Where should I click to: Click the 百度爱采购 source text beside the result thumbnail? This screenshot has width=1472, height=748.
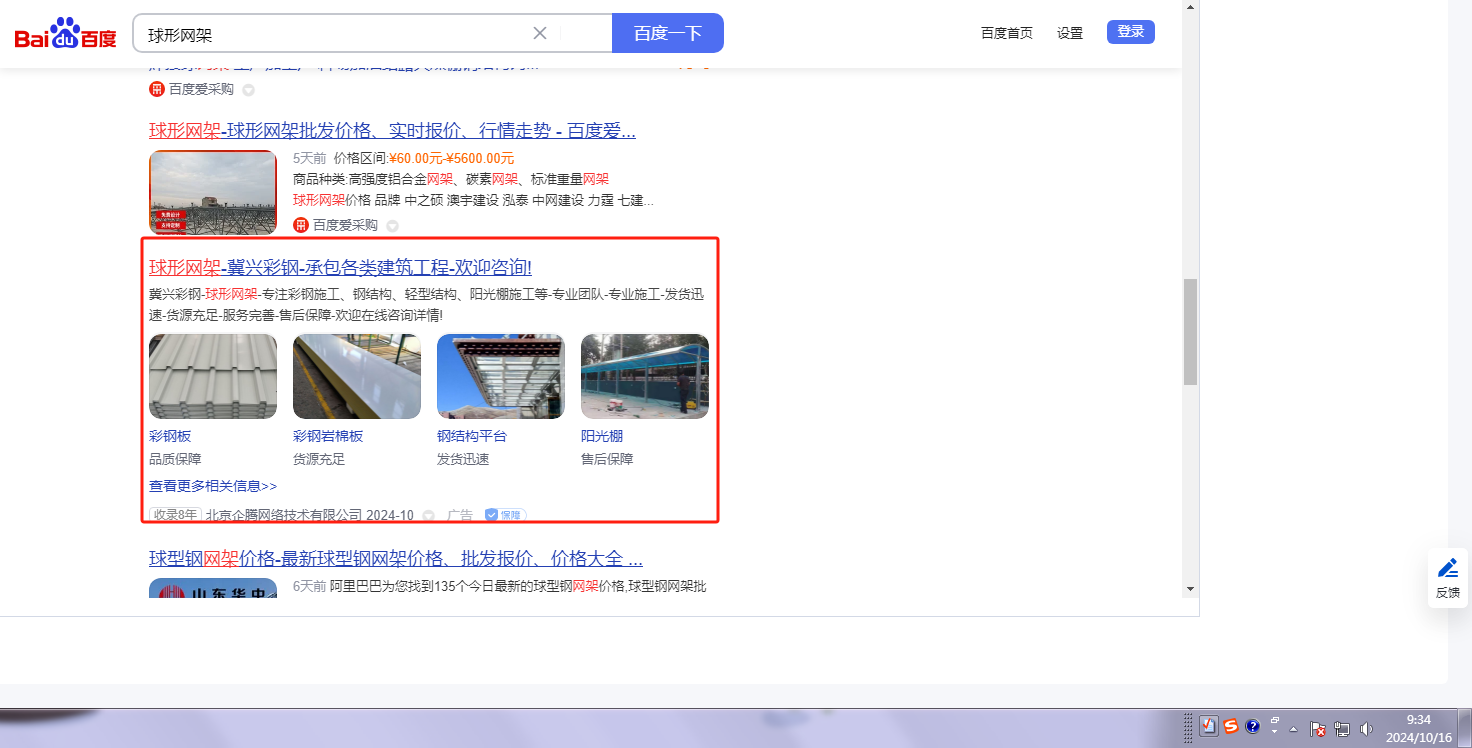coord(345,225)
